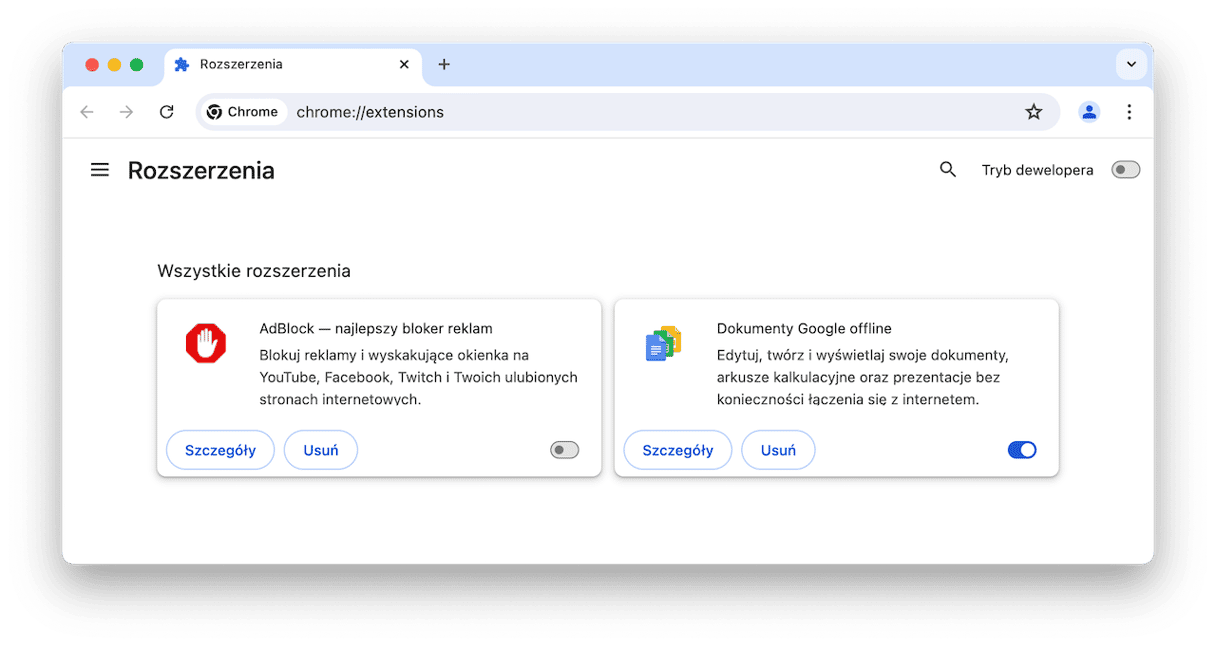The width and height of the screenshot is (1216, 646).
Task: Go forward with the forward arrow
Action: pyautogui.click(x=126, y=112)
